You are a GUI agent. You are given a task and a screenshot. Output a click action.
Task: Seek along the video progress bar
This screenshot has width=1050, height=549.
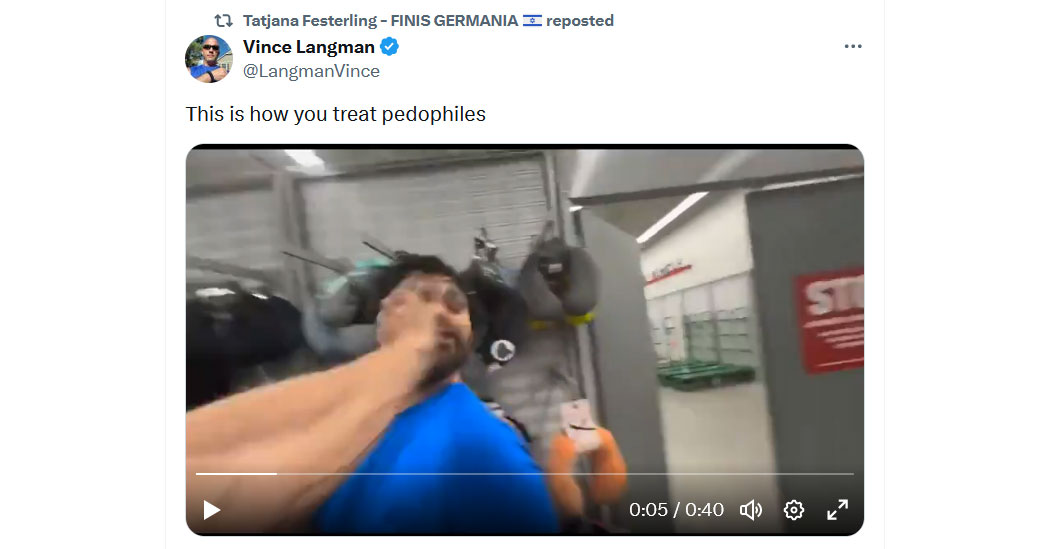click(524, 474)
